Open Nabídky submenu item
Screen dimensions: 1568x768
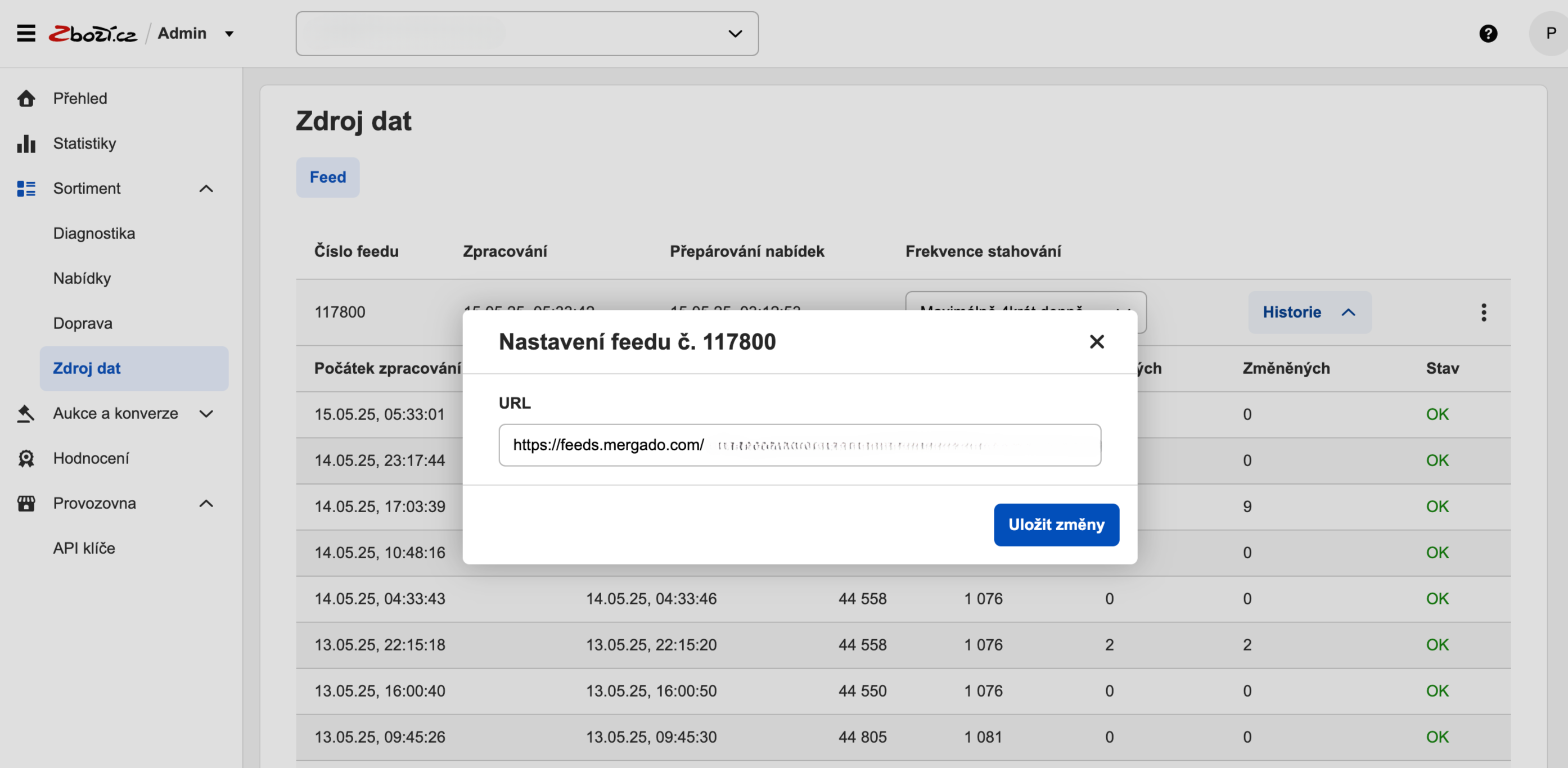pyautogui.click(x=82, y=278)
